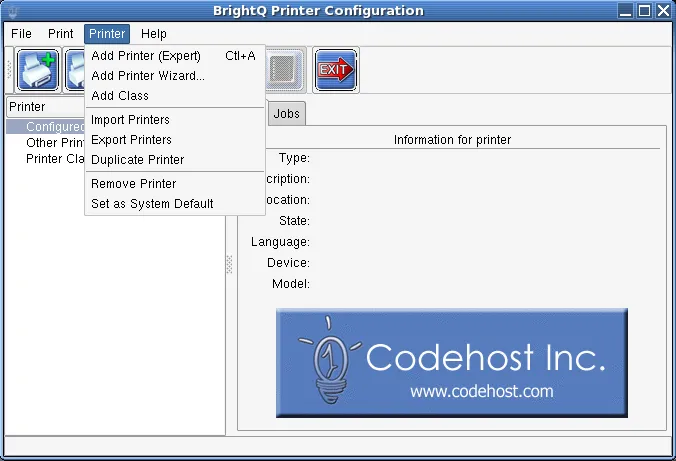Viewport: 676px width, 461px height.
Task: Open the Print menu
Action: click(60, 34)
